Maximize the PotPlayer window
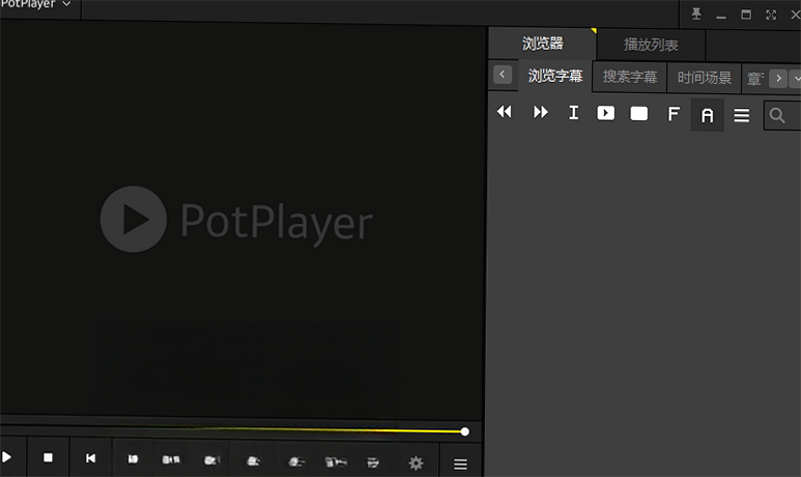This screenshot has width=801, height=477. tap(746, 14)
